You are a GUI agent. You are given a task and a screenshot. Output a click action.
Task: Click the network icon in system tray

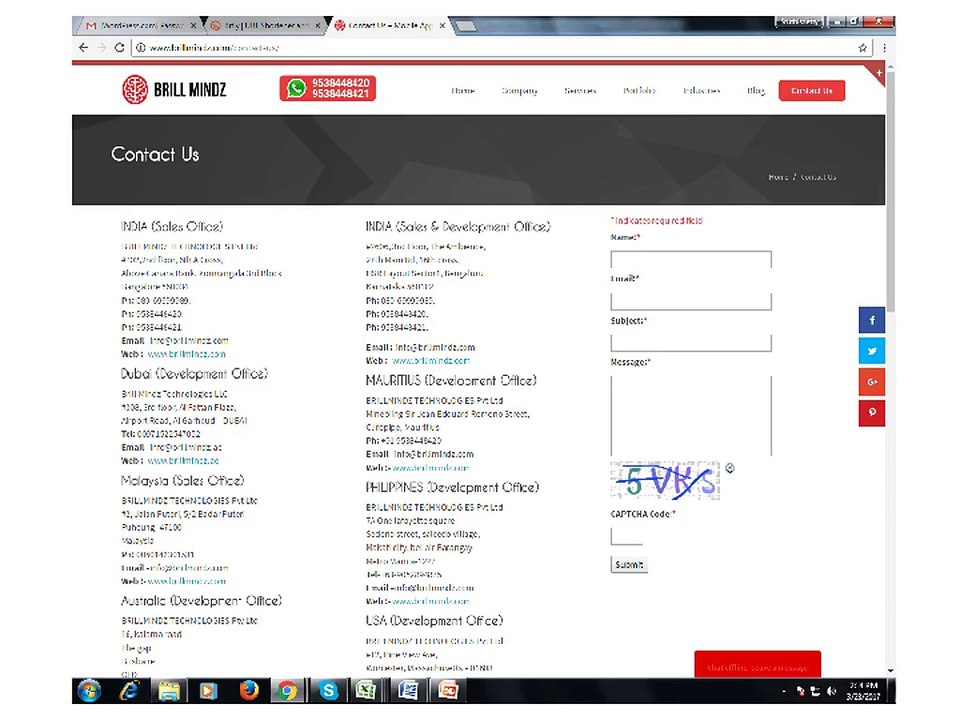(815, 691)
